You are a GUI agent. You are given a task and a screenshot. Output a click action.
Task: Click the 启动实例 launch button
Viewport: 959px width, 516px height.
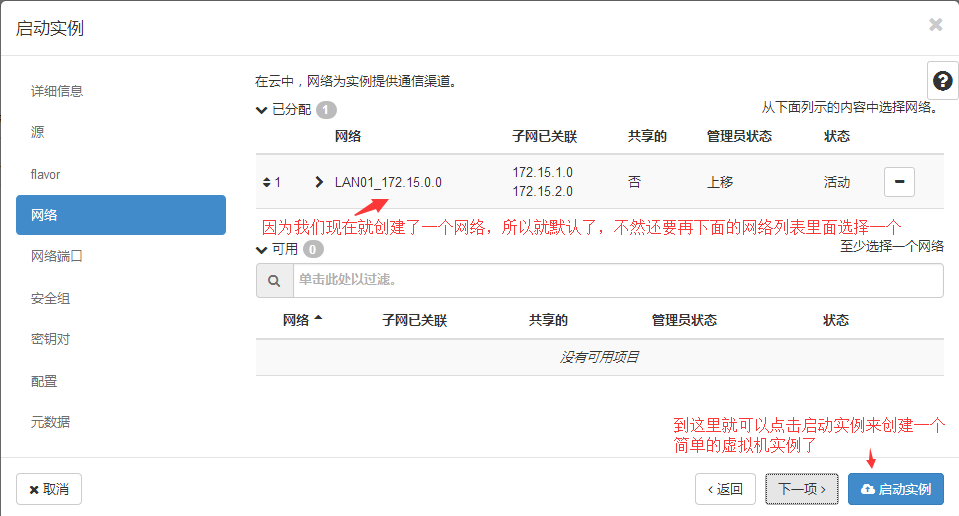896,489
